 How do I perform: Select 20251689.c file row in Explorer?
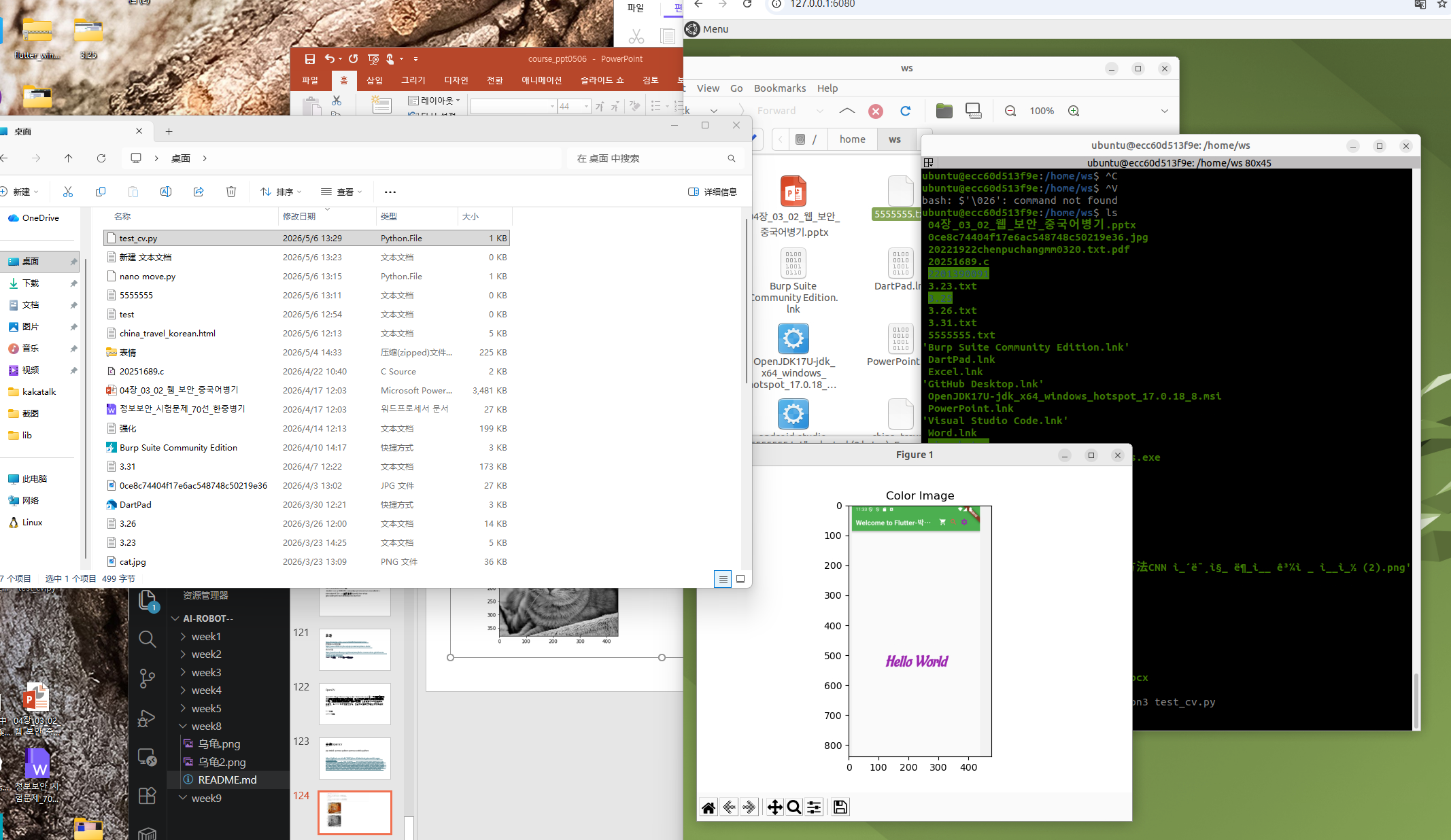[x=307, y=372]
